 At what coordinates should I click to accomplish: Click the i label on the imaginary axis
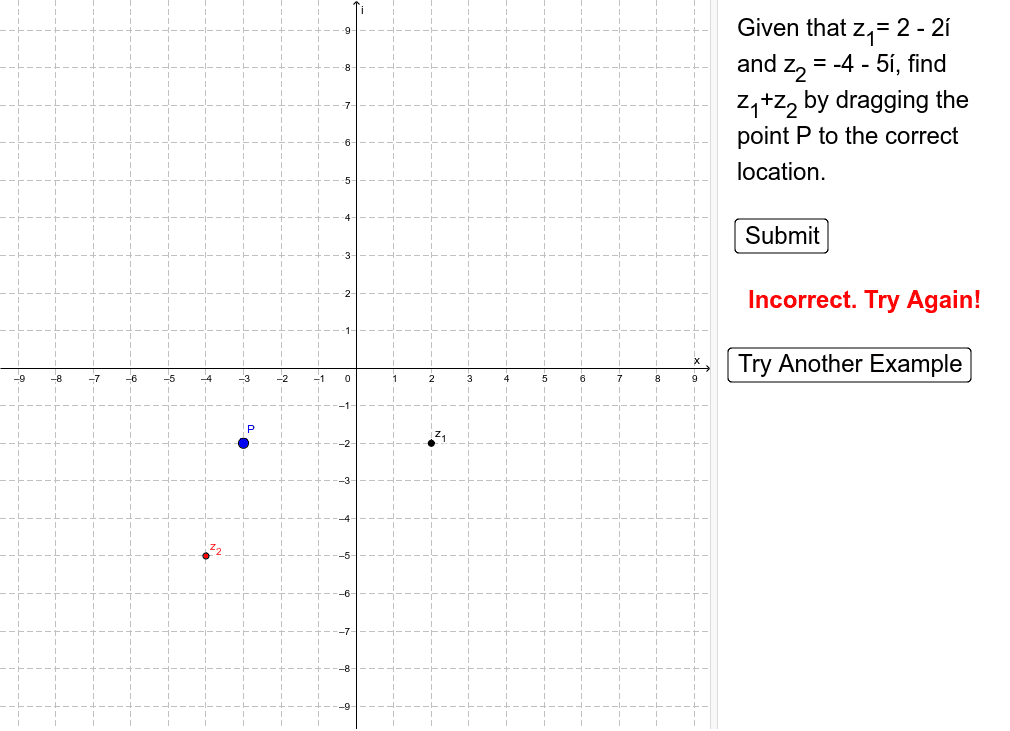(x=362, y=12)
